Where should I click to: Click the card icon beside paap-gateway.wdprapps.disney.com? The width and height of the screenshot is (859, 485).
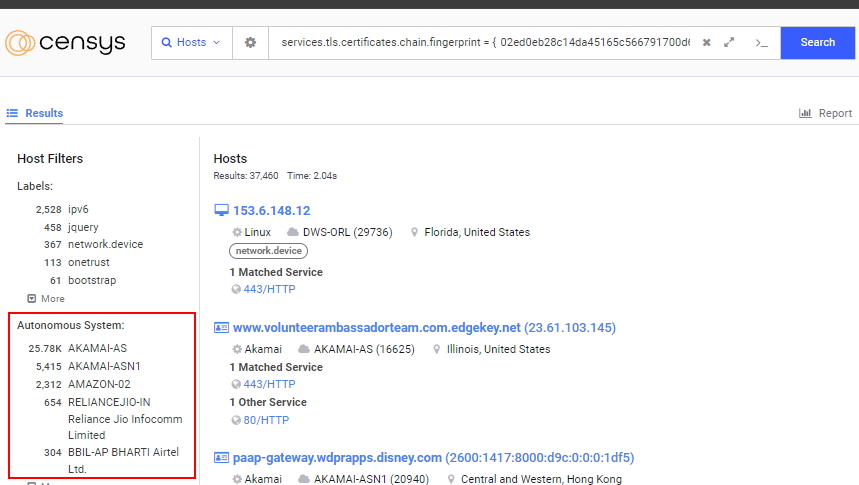click(x=222, y=458)
